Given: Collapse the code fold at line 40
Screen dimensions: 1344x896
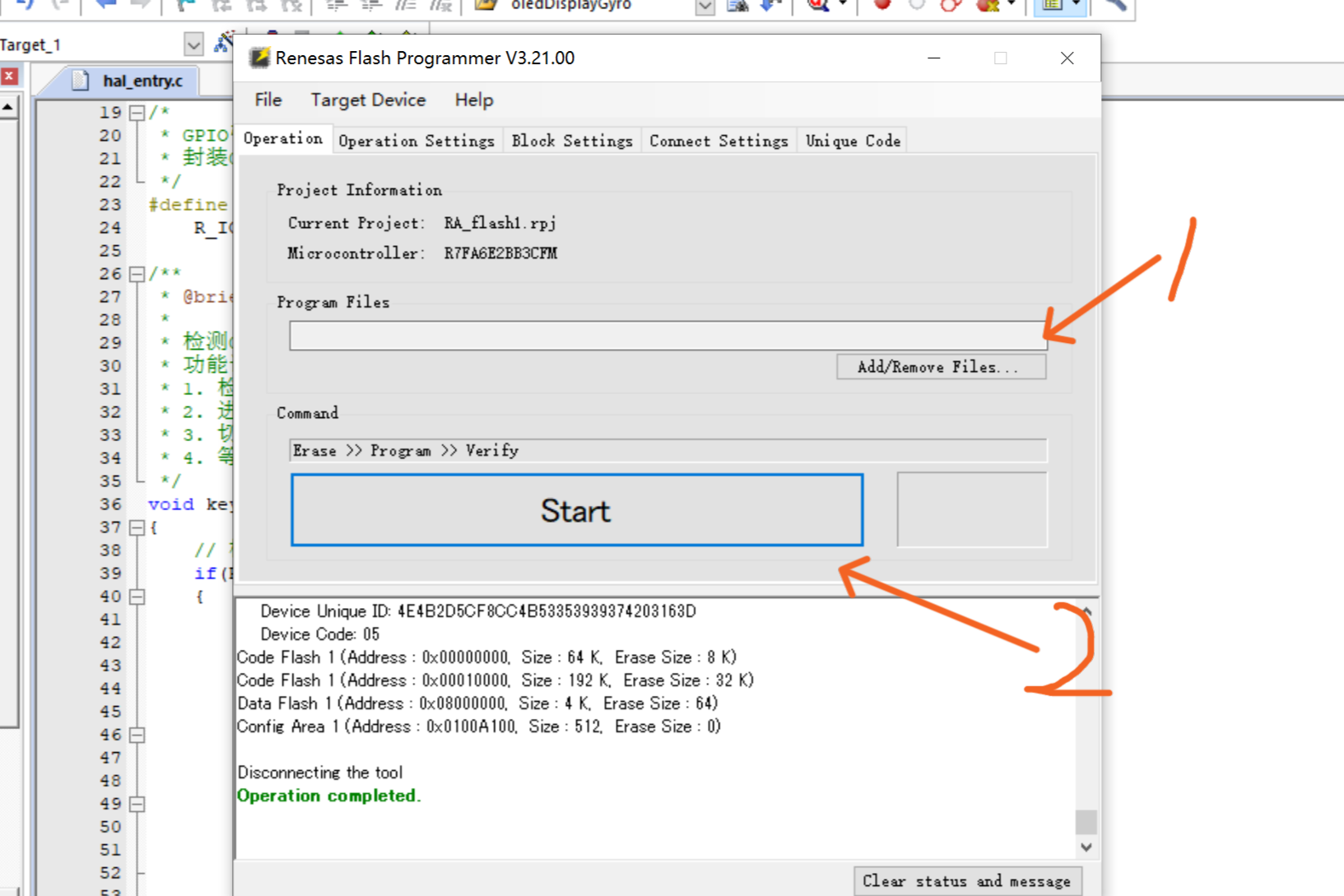Looking at the screenshot, I should 137,597.
